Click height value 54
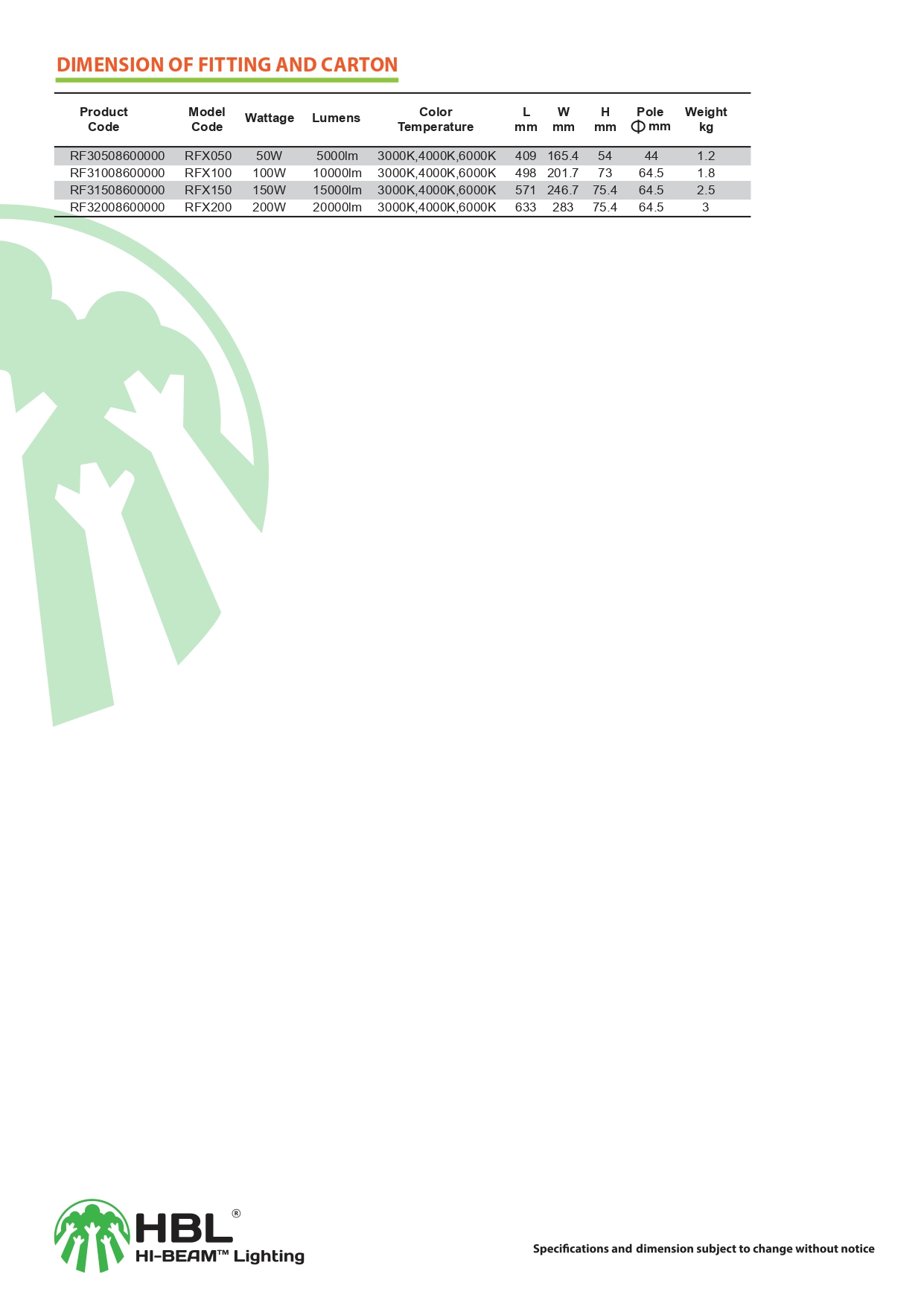This screenshot has height=1306, width=924. click(x=605, y=156)
